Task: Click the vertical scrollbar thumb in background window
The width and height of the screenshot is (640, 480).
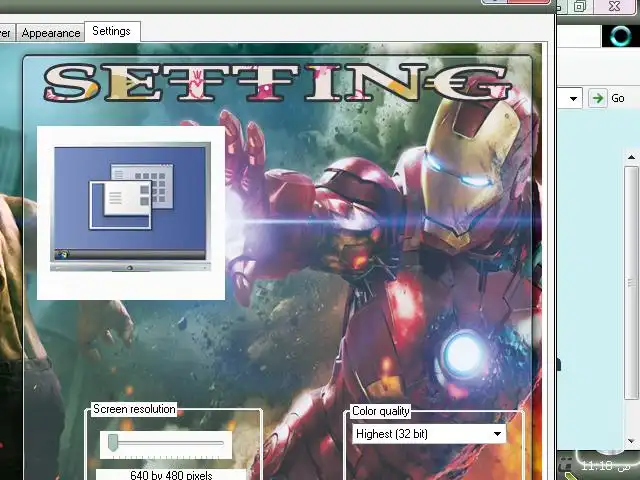Action: (x=631, y=282)
